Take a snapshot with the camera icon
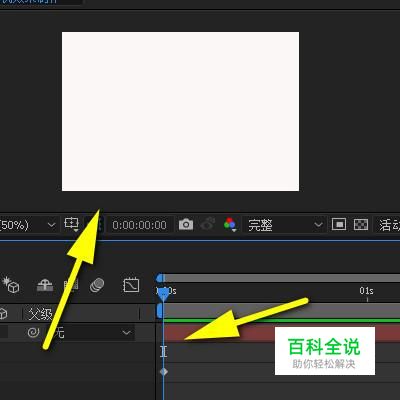400x400 pixels. coord(186,224)
